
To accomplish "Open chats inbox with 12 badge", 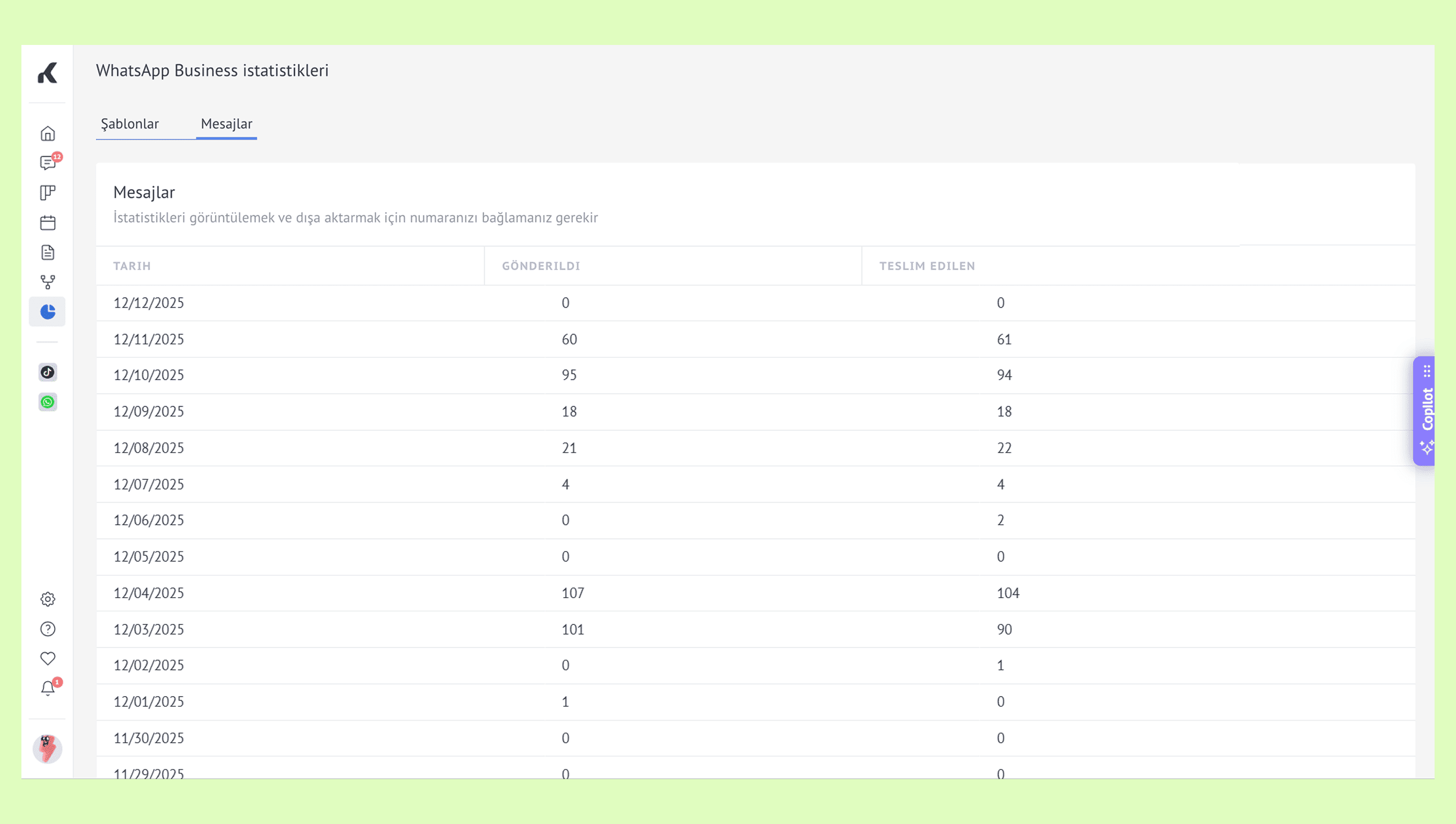I will [48, 163].
